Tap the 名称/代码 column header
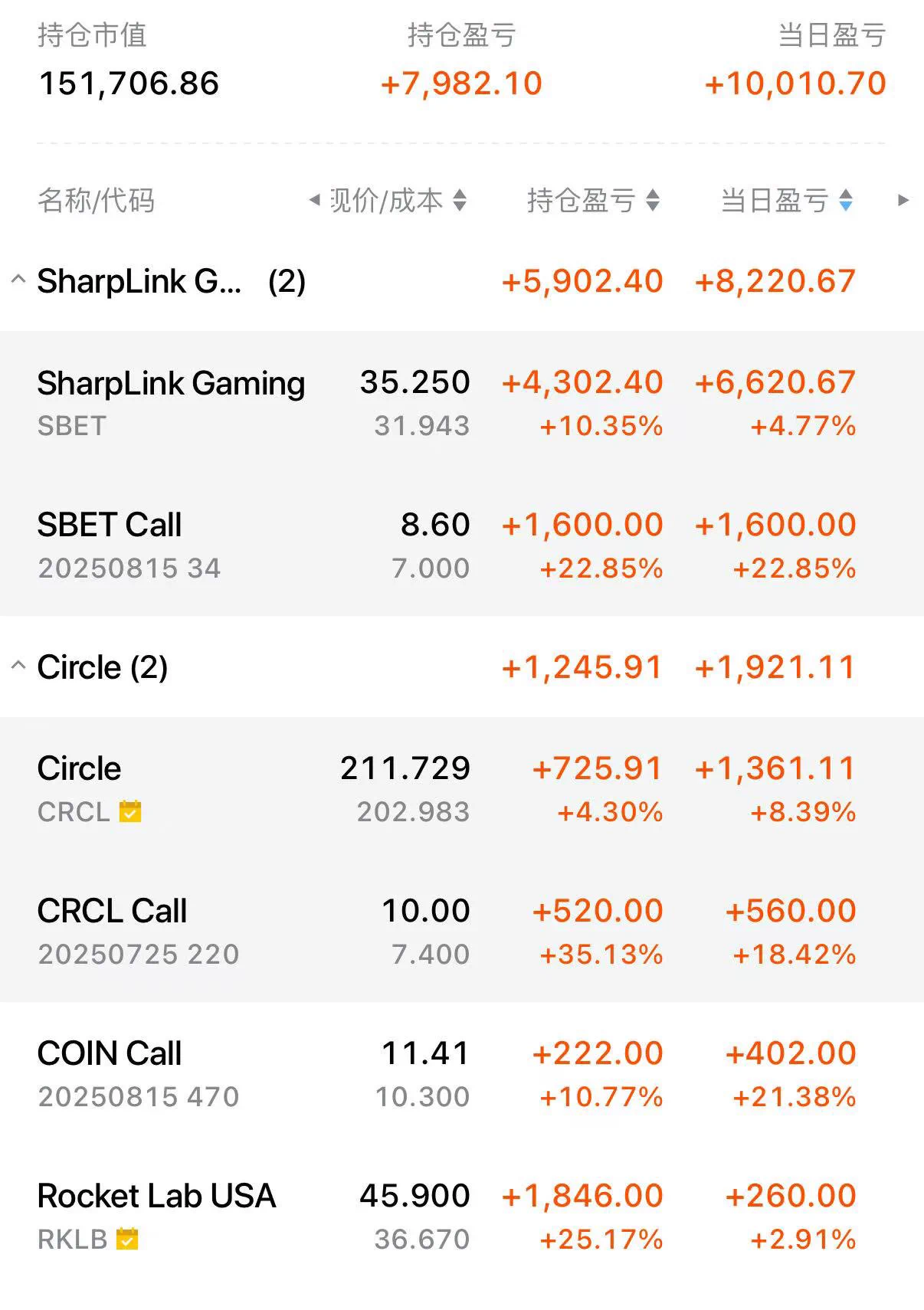Image resolution: width=924 pixels, height=1310 pixels. [97, 201]
